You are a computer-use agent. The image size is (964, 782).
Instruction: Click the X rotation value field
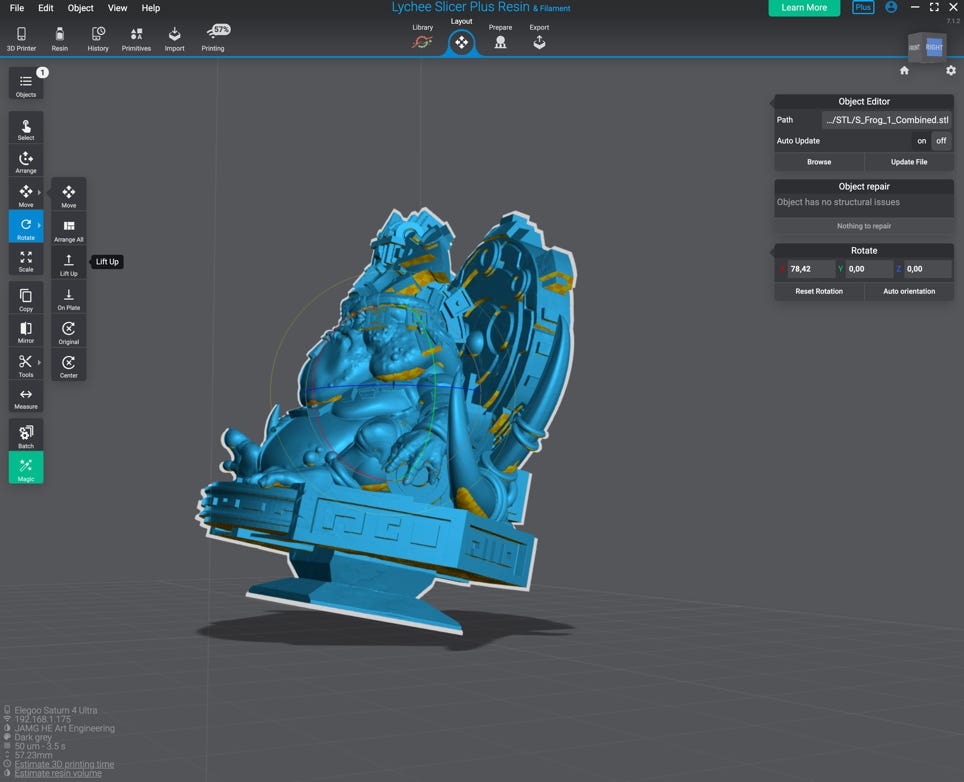click(x=810, y=269)
